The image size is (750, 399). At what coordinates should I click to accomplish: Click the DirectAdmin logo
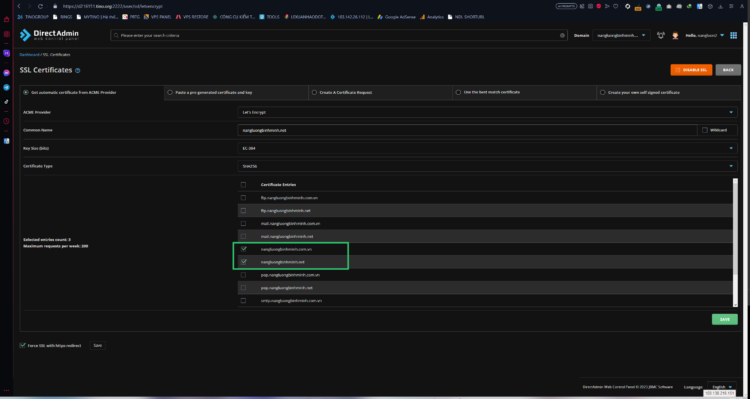49,35
